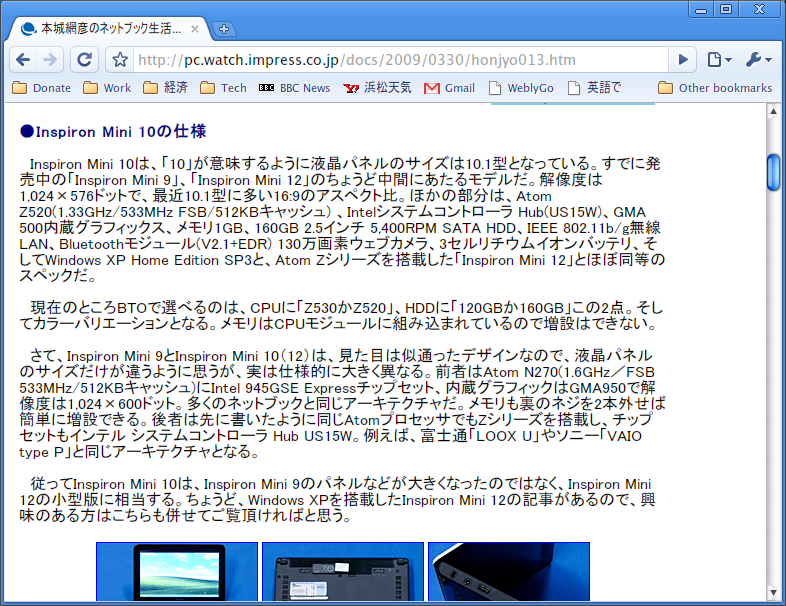Click the Other bookmarks folder icon
The image size is (786, 606).
[x=665, y=88]
